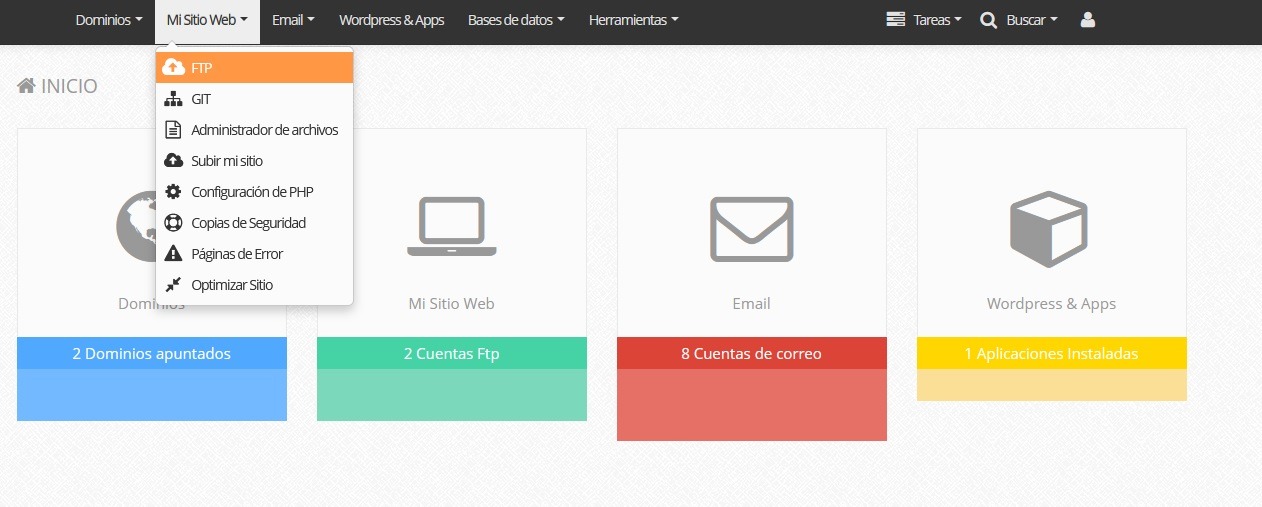Click the laptop icon for Mi Sitio Web
The image size is (1262, 507).
point(451,227)
